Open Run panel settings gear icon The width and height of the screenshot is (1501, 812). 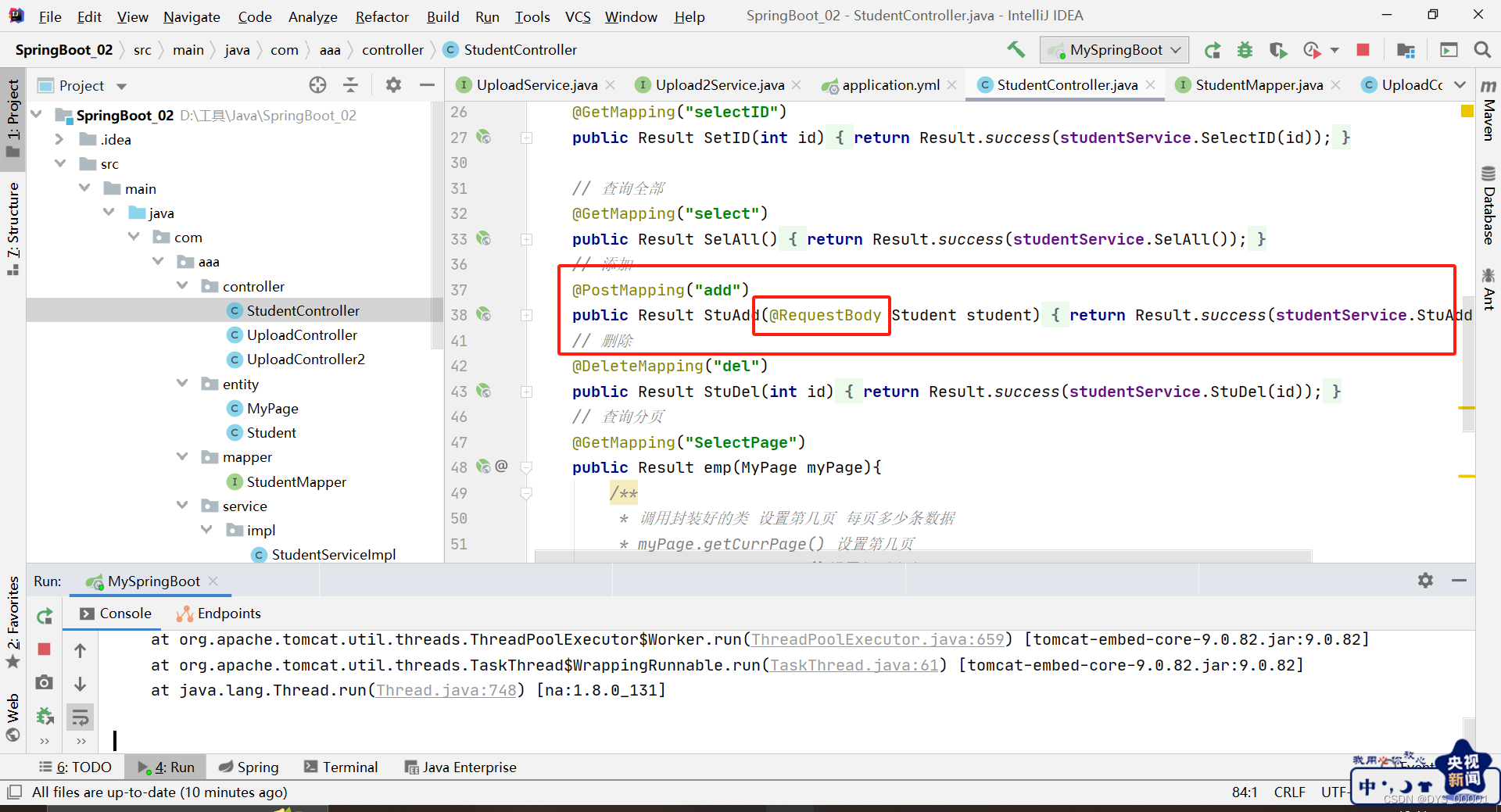tap(1425, 581)
